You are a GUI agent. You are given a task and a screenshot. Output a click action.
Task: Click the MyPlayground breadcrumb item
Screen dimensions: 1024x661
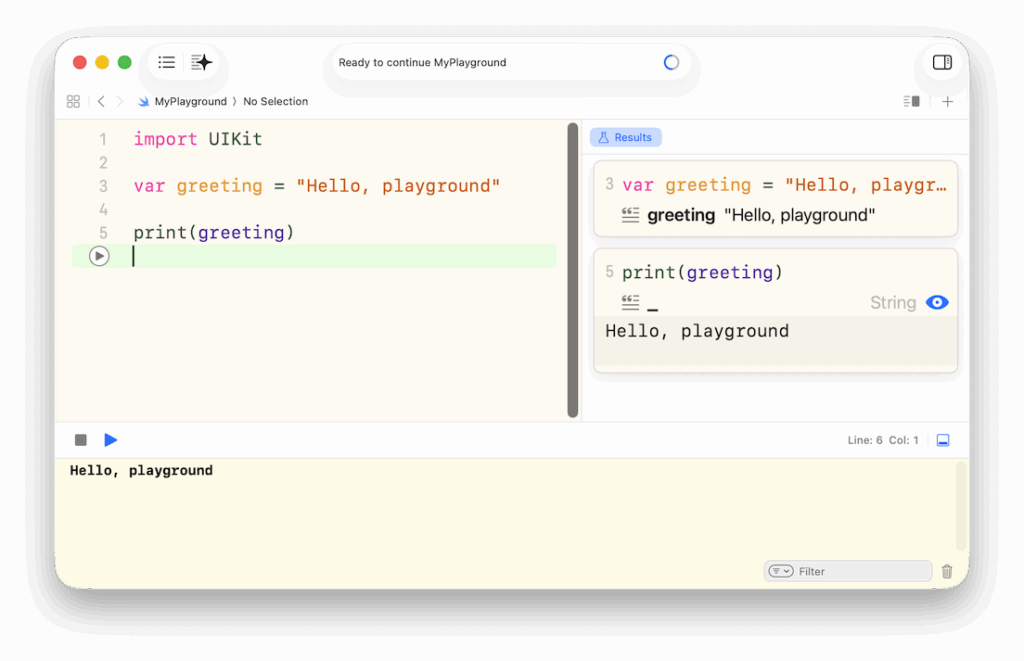click(x=189, y=101)
